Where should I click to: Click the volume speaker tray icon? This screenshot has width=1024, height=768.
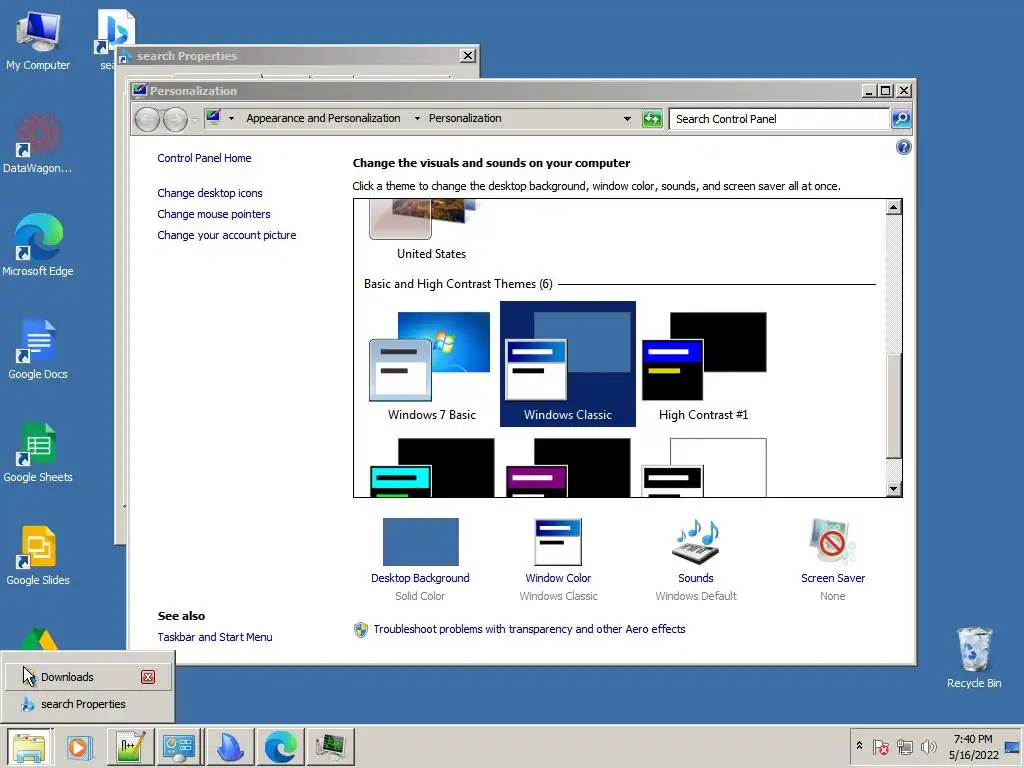tap(928, 746)
